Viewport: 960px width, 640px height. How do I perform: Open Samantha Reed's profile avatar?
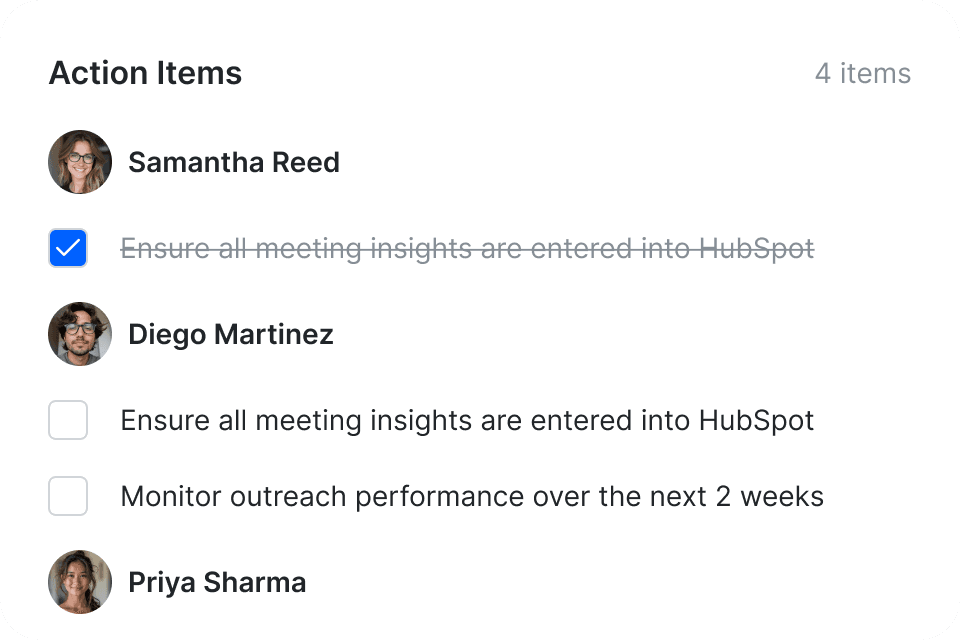click(80, 162)
